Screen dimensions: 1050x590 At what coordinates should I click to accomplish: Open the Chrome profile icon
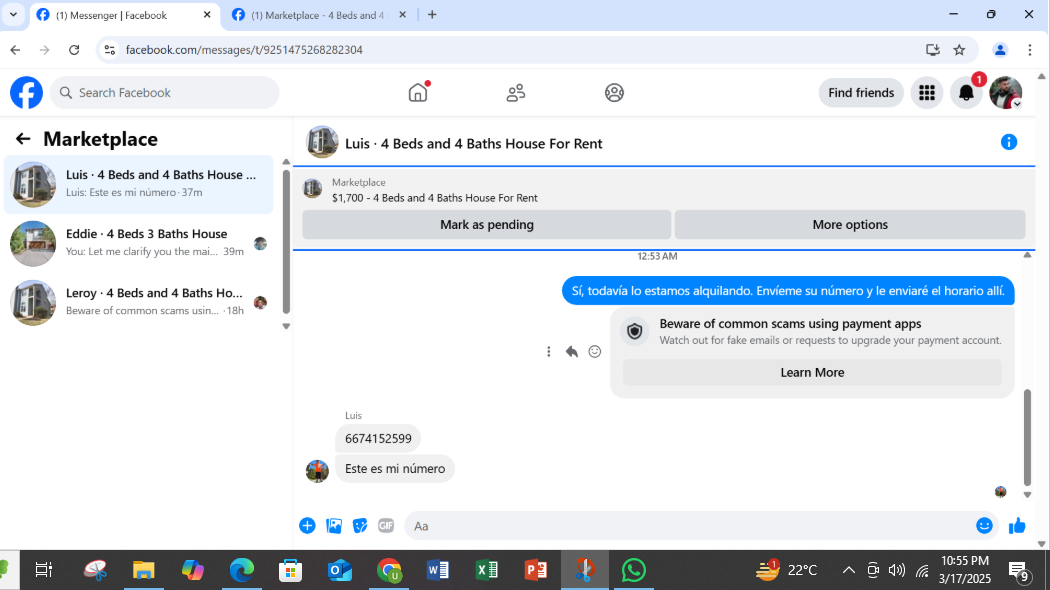1000,50
